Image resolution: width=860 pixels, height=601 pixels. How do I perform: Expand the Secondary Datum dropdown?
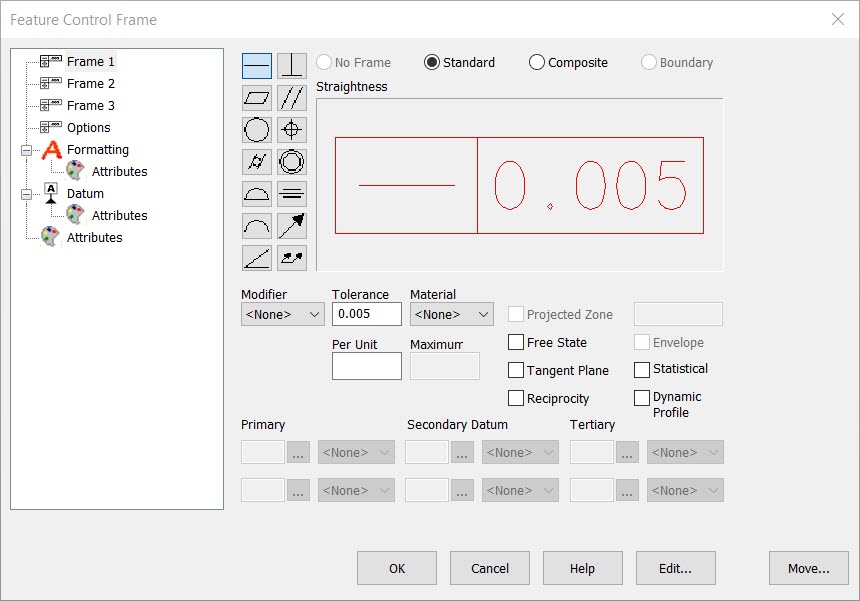coord(520,452)
